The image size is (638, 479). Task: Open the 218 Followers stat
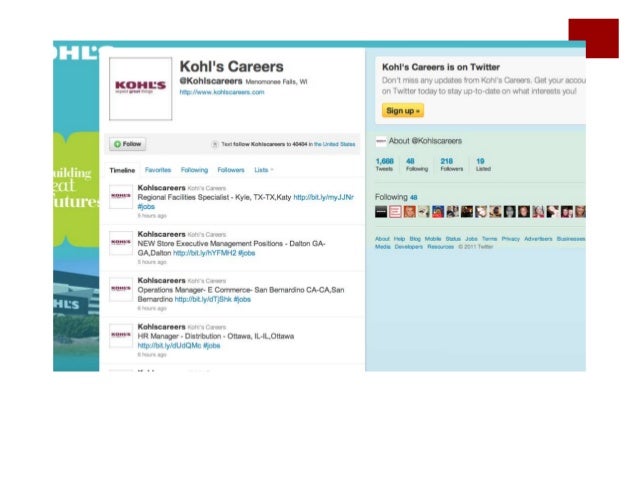click(x=452, y=164)
